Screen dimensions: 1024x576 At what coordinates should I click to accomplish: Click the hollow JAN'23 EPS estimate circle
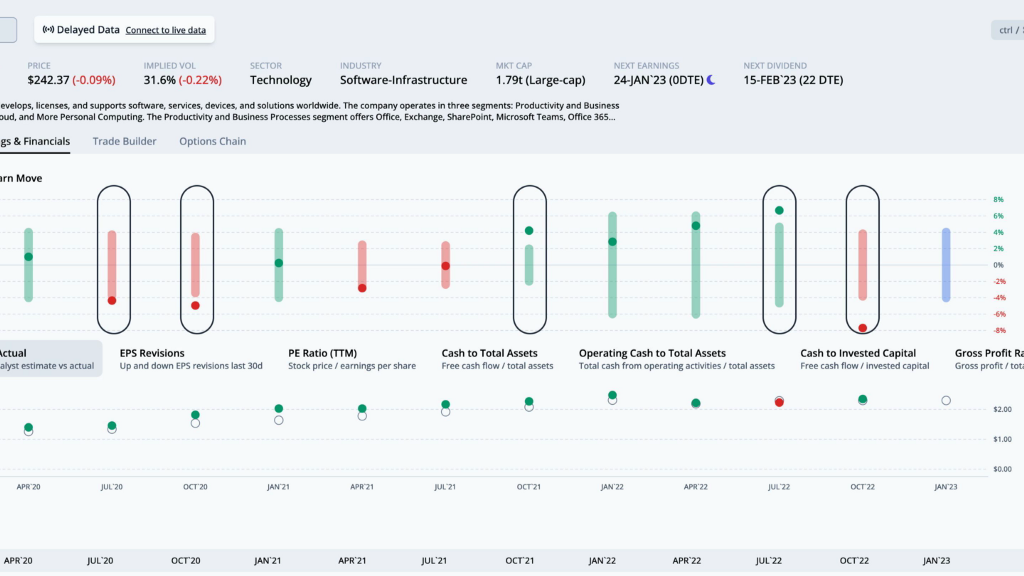point(946,400)
